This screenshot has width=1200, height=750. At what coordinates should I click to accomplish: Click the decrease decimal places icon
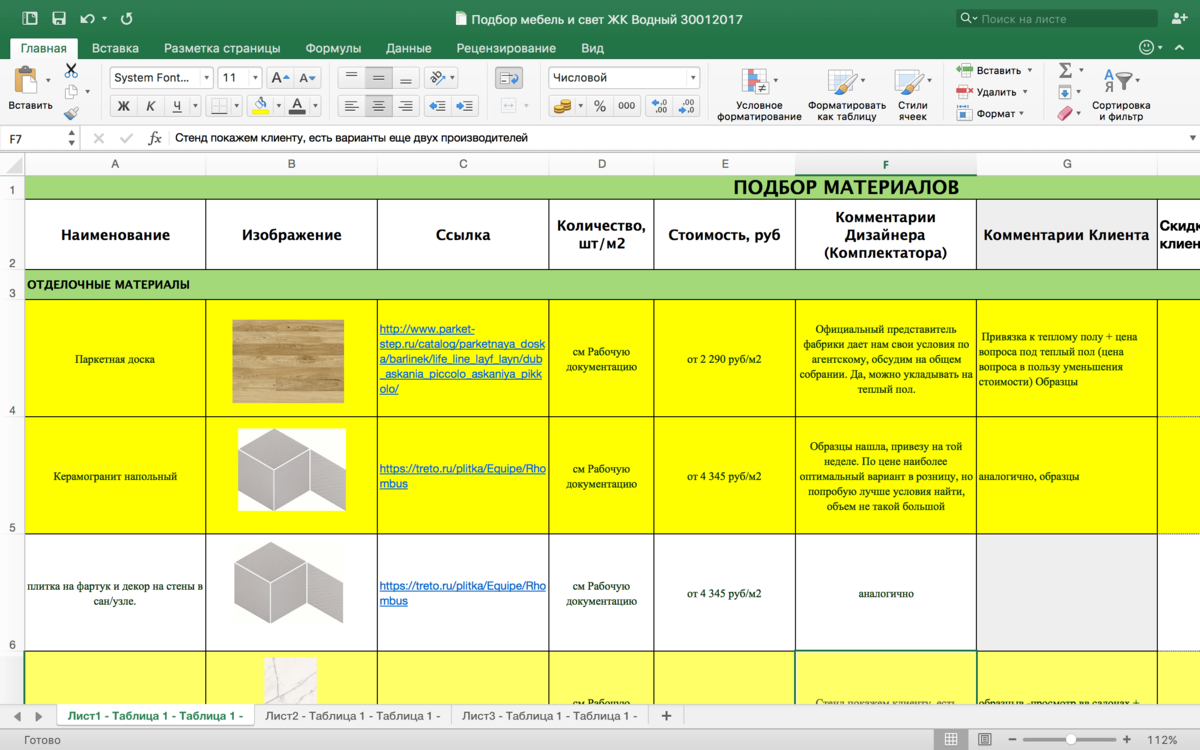pos(687,106)
